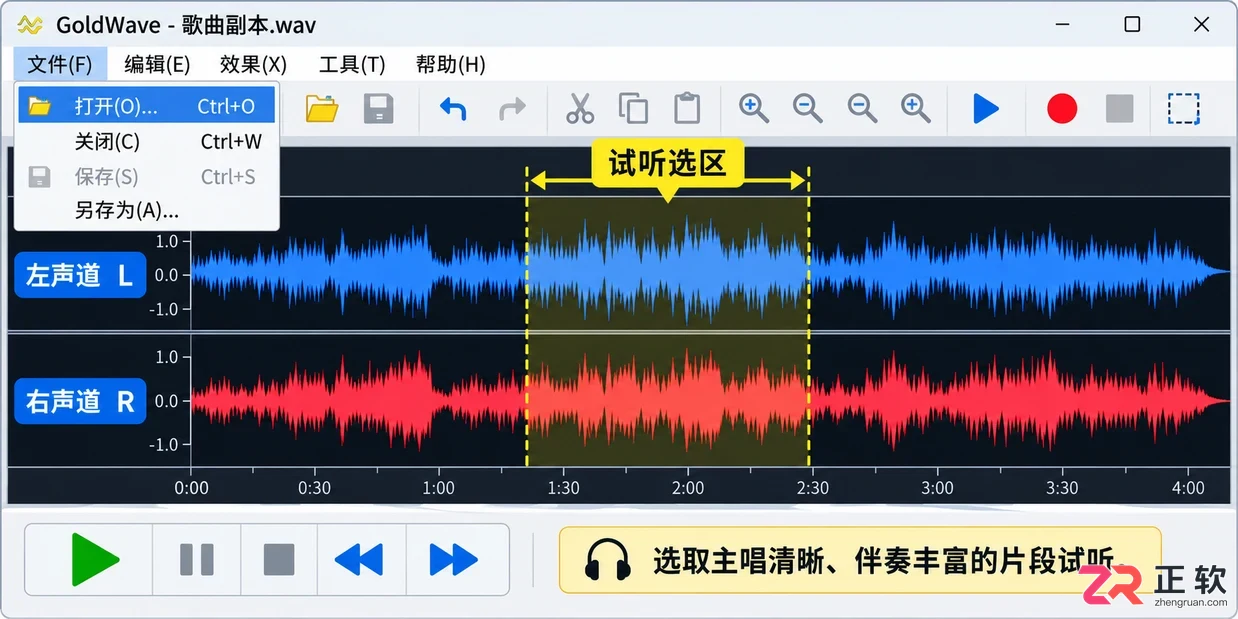This screenshot has width=1238, height=619.
Task: Click the open folder icon in the toolbar
Action: pos(322,108)
